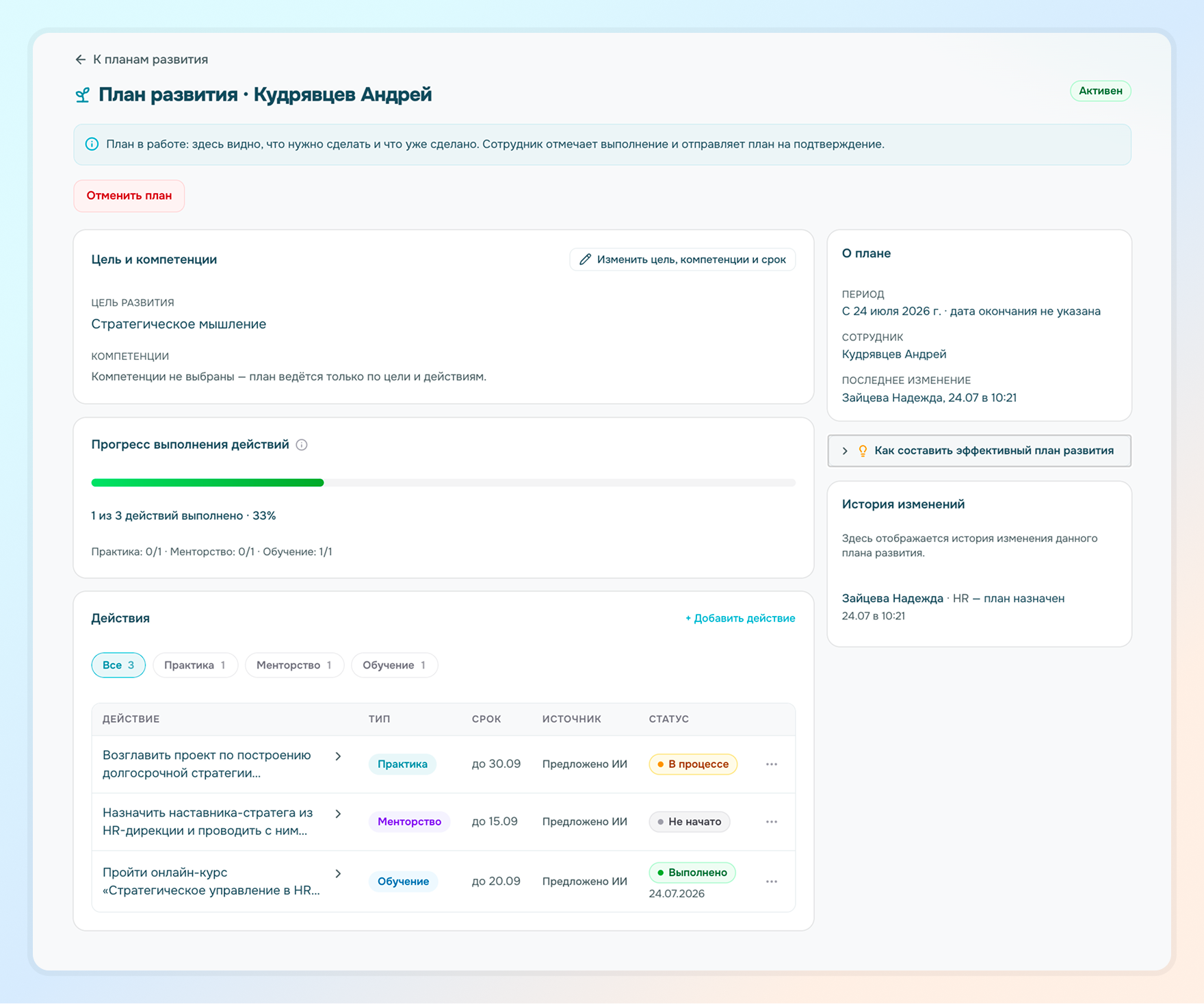Click 'Зайцева Надежда, 24.07 в 10:21' text
Screen dimensions: 1204x1004
(929, 398)
